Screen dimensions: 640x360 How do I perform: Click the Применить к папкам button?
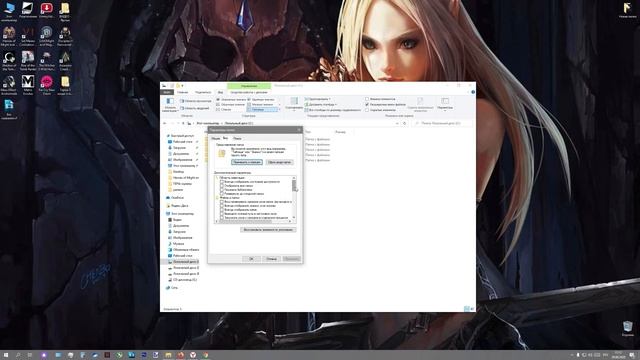click(x=247, y=162)
